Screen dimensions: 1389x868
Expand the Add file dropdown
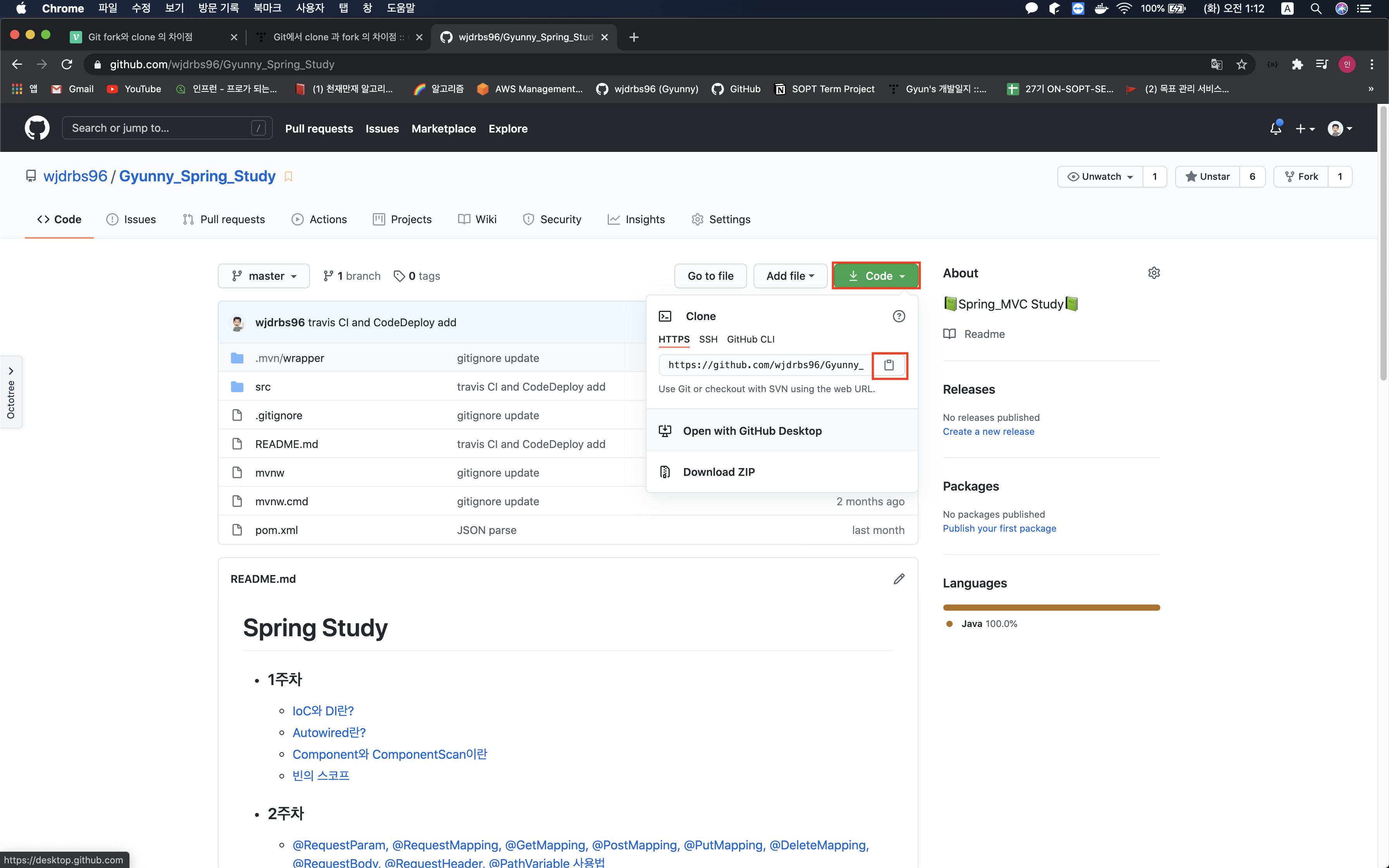point(790,276)
